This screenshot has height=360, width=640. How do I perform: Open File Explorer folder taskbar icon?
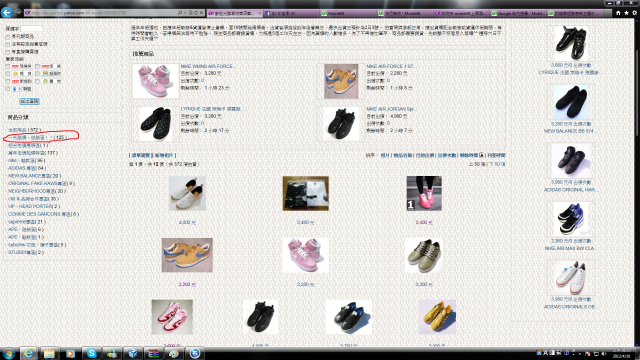tap(49, 353)
